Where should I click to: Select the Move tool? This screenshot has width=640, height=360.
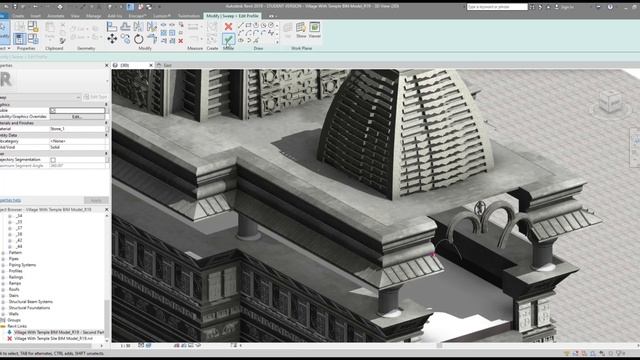pyautogui.click(x=112, y=39)
